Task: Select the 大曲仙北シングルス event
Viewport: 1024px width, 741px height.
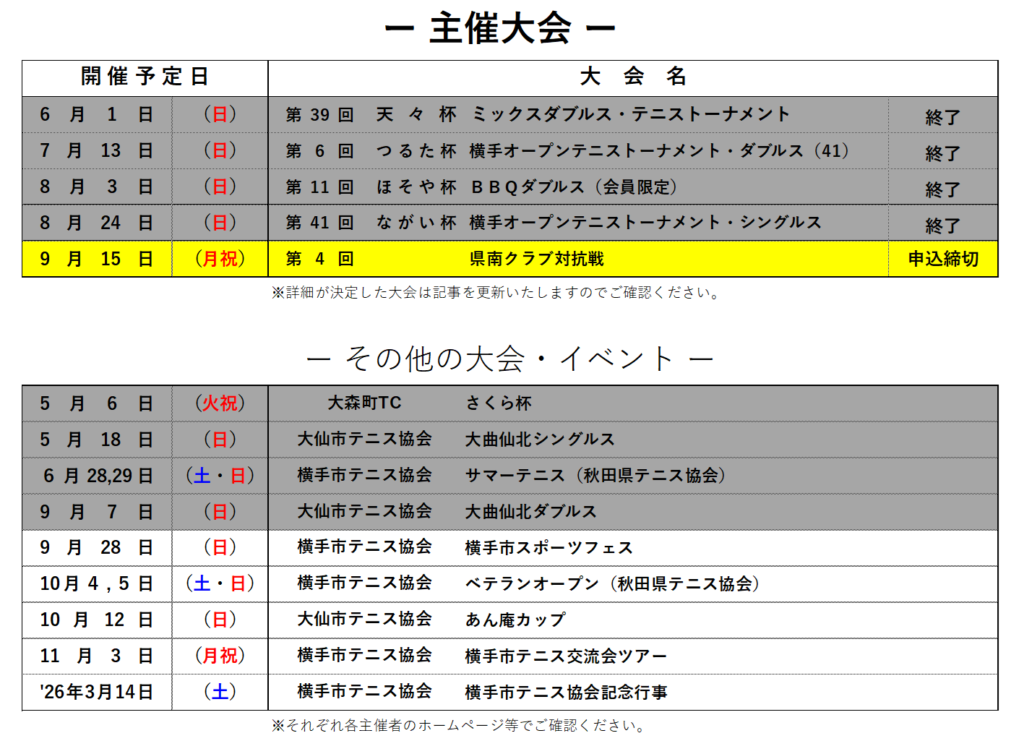Action: 540,439
